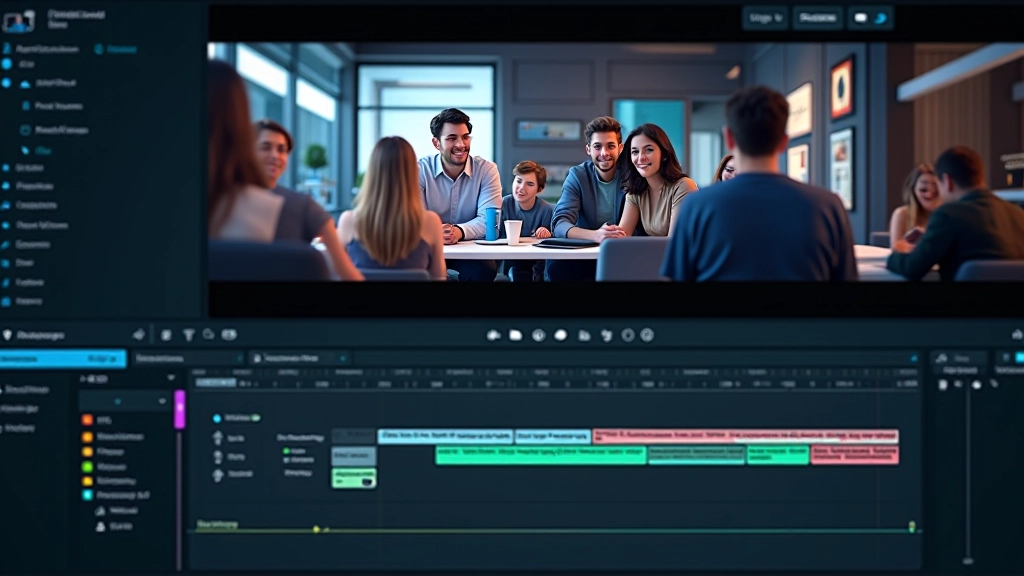Toggle the green switch on the cyan-dot track header
1024x576 pixels.
click(x=255, y=418)
